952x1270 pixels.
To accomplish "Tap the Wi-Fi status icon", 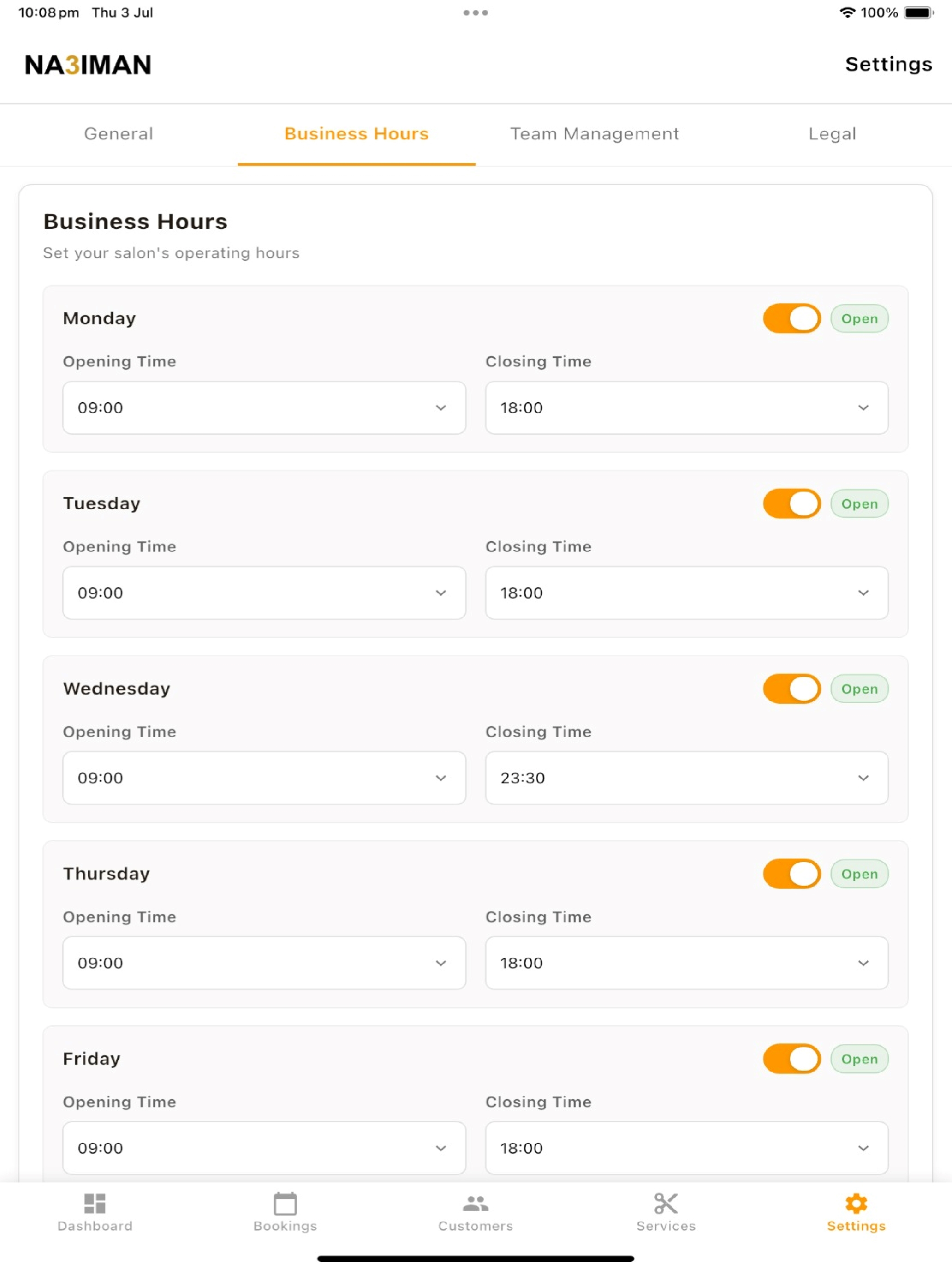I will [x=847, y=12].
